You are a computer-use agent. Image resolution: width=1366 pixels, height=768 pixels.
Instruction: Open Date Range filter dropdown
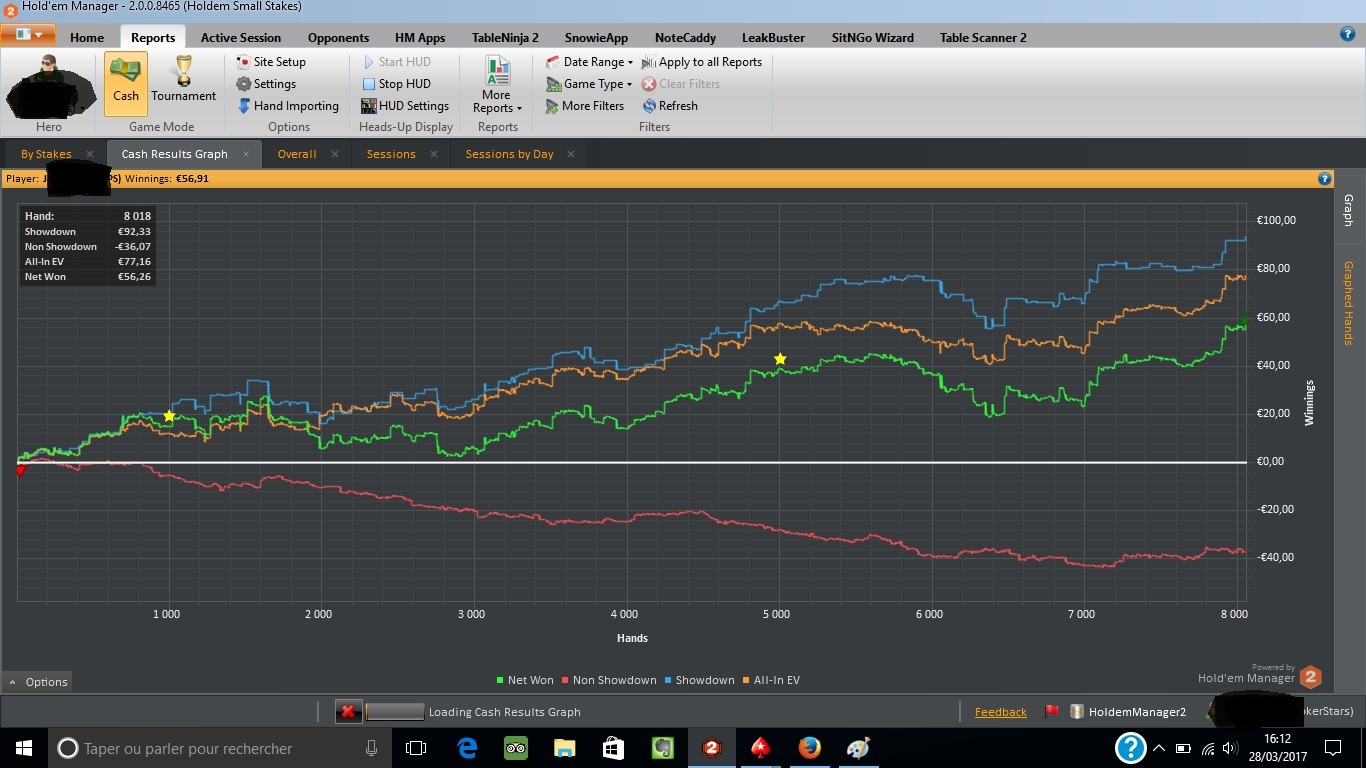[590, 62]
